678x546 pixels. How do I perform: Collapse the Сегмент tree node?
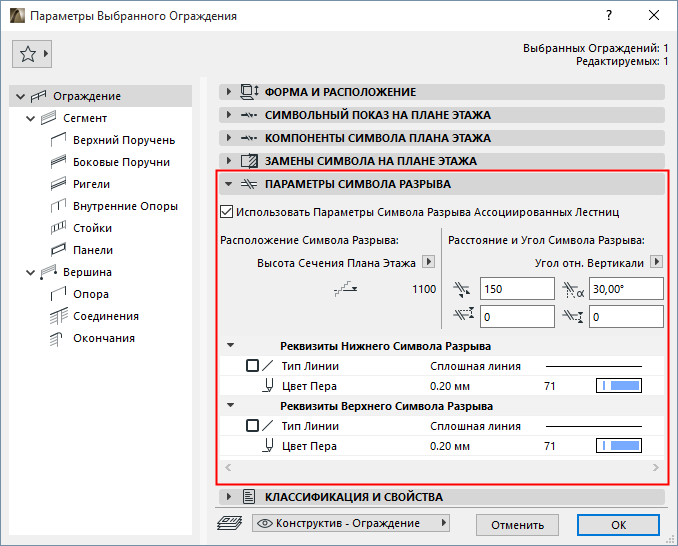coord(30,118)
